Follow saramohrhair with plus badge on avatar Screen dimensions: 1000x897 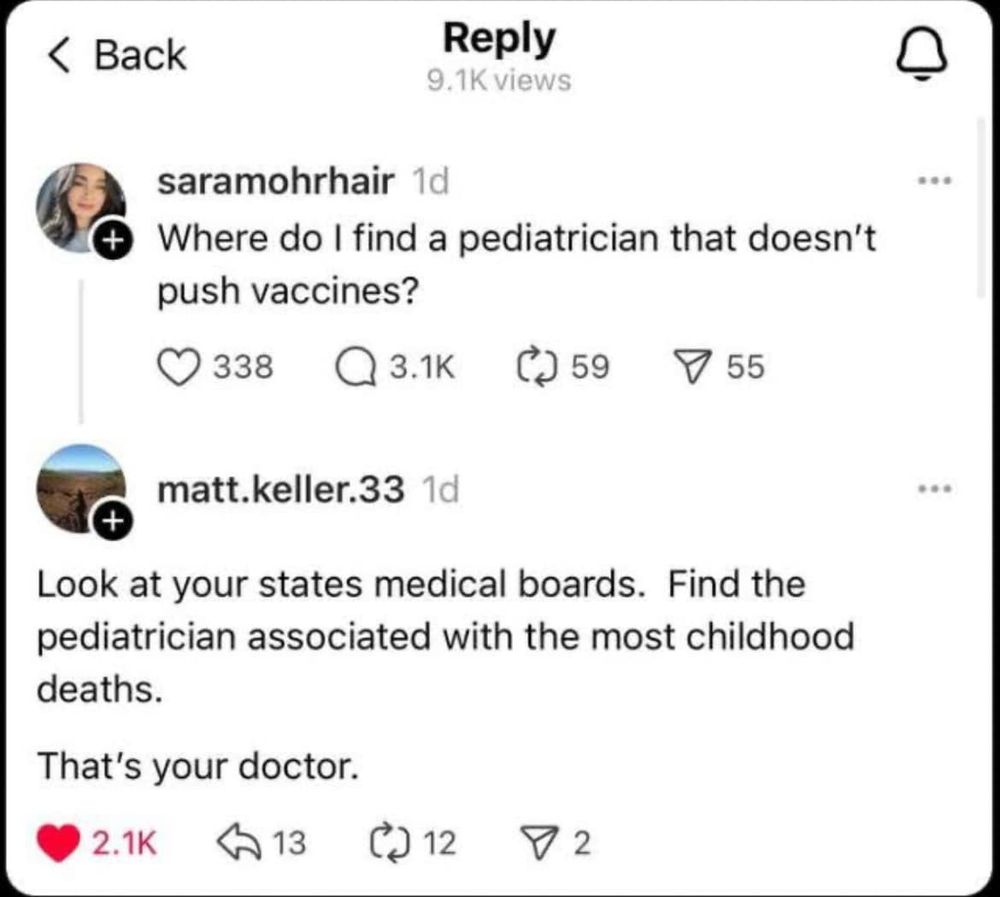click(x=113, y=241)
